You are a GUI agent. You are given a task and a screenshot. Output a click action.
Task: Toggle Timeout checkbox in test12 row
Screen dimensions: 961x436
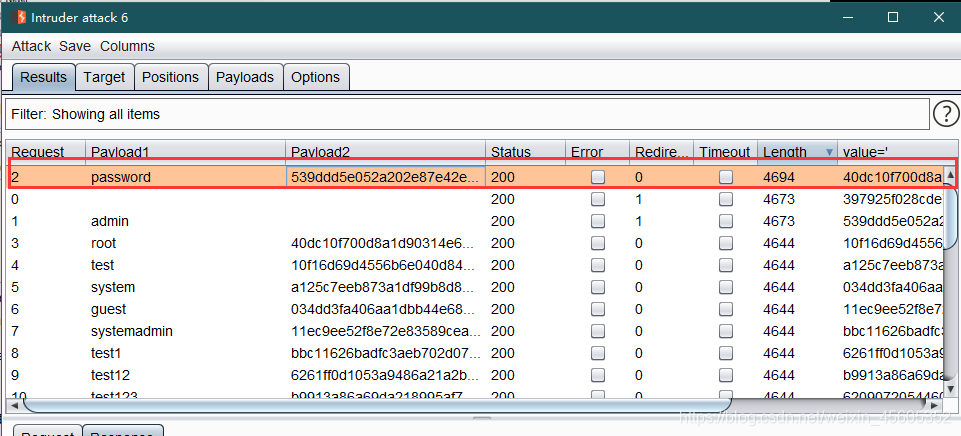coord(726,375)
